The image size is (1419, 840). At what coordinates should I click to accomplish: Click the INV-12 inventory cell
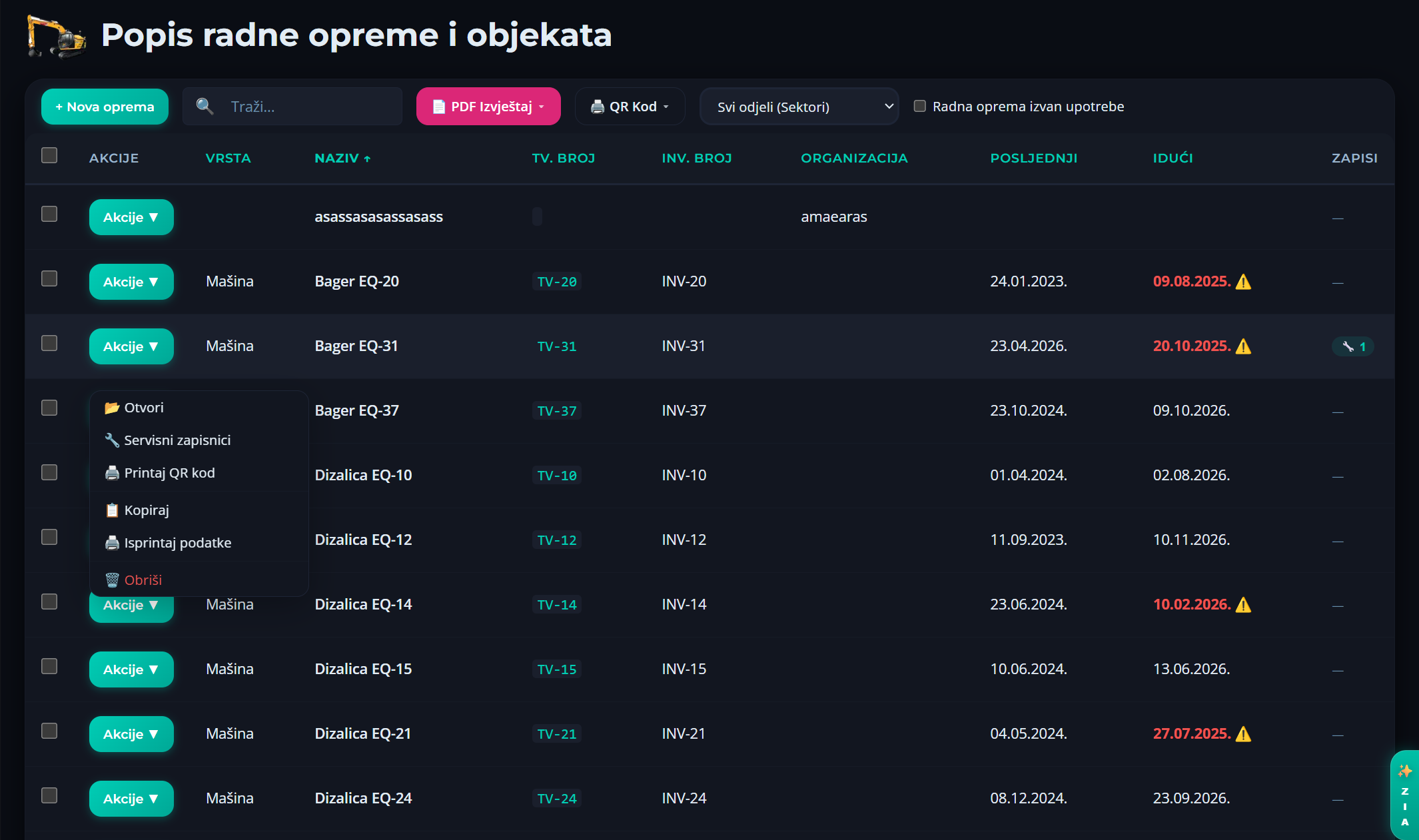tap(684, 540)
